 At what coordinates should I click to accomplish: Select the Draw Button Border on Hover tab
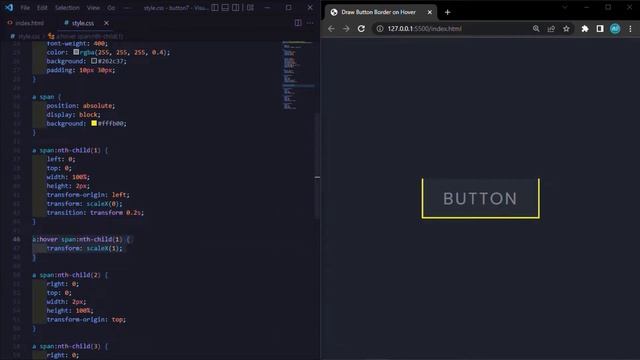click(381, 12)
